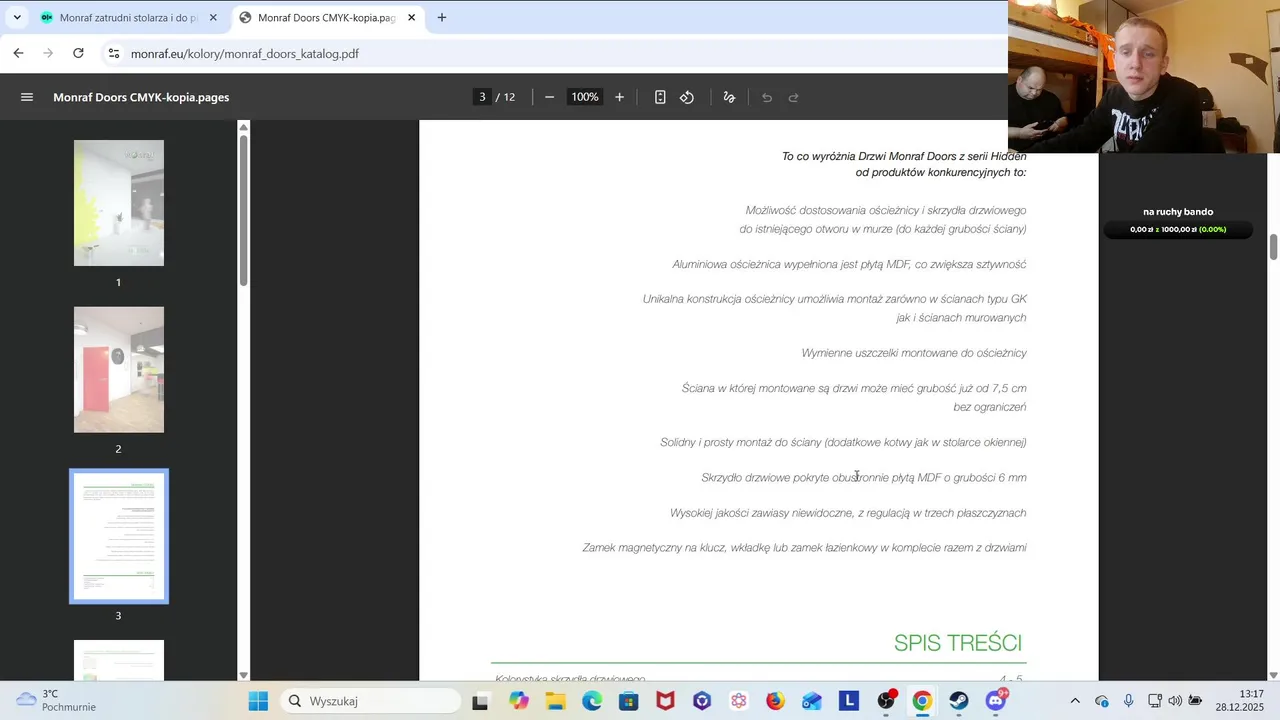Rotate the PDF counterclockwise
The width and height of the screenshot is (1280, 720).
pyautogui.click(x=687, y=97)
